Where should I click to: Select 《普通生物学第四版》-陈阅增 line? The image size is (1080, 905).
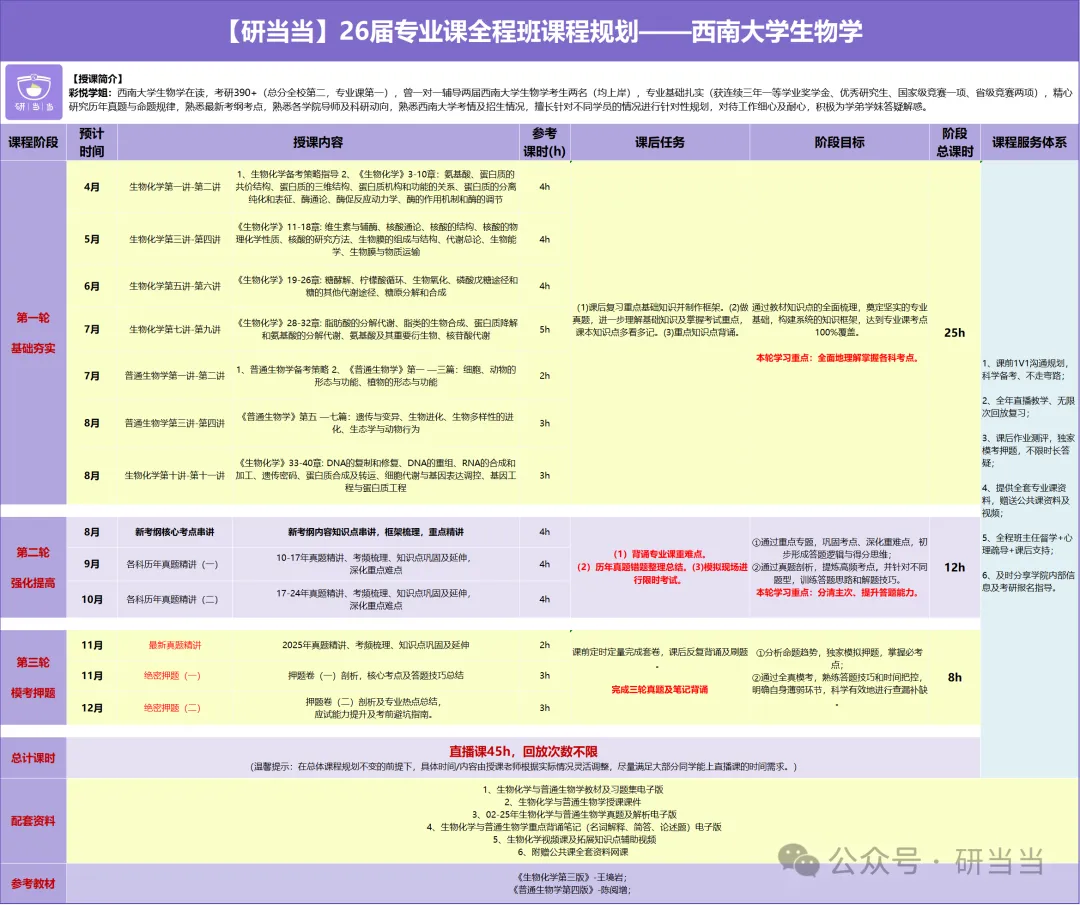[x=571, y=891]
